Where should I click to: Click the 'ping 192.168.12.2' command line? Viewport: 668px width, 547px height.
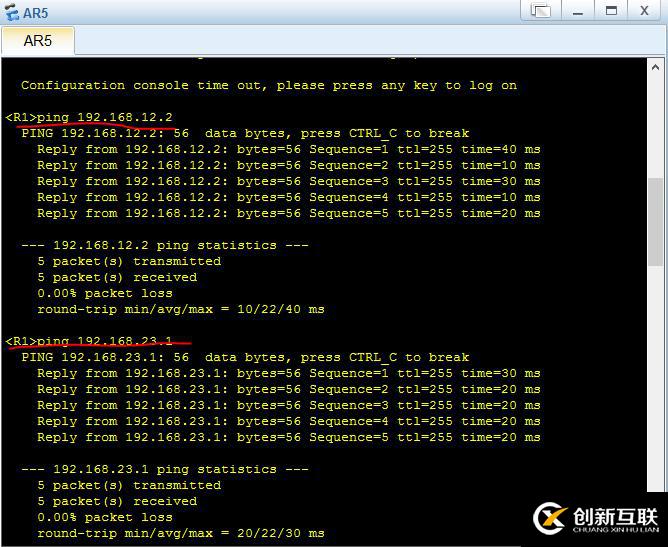pos(89,117)
